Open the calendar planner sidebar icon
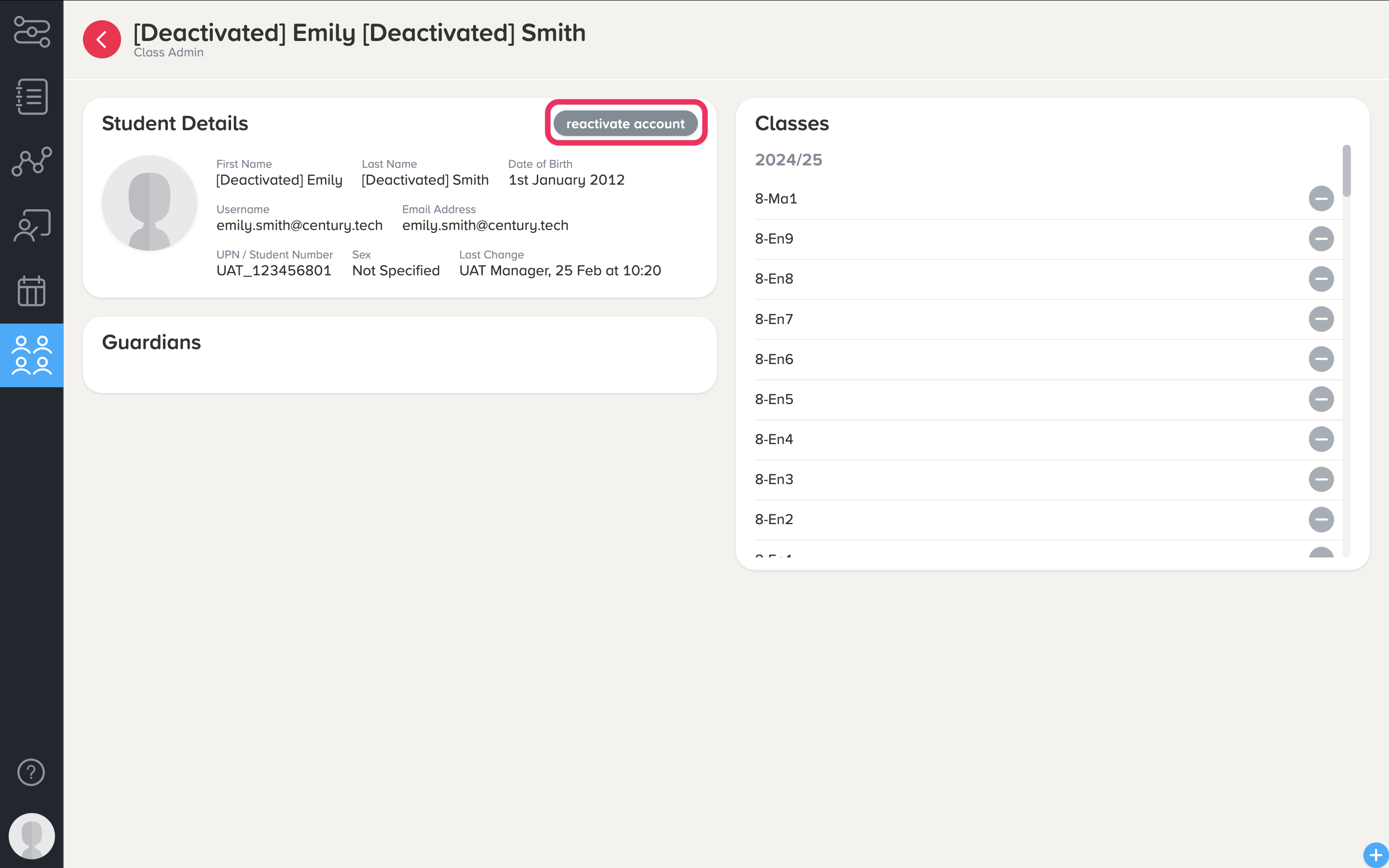Screen dimensions: 1389x868 click(31, 290)
